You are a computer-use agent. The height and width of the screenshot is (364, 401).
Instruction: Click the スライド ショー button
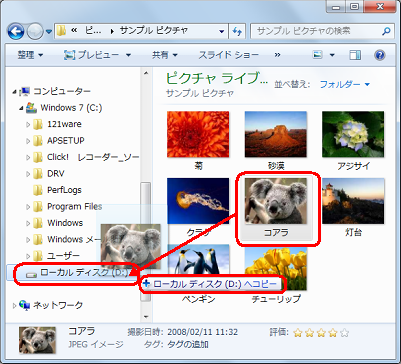(x=228, y=55)
